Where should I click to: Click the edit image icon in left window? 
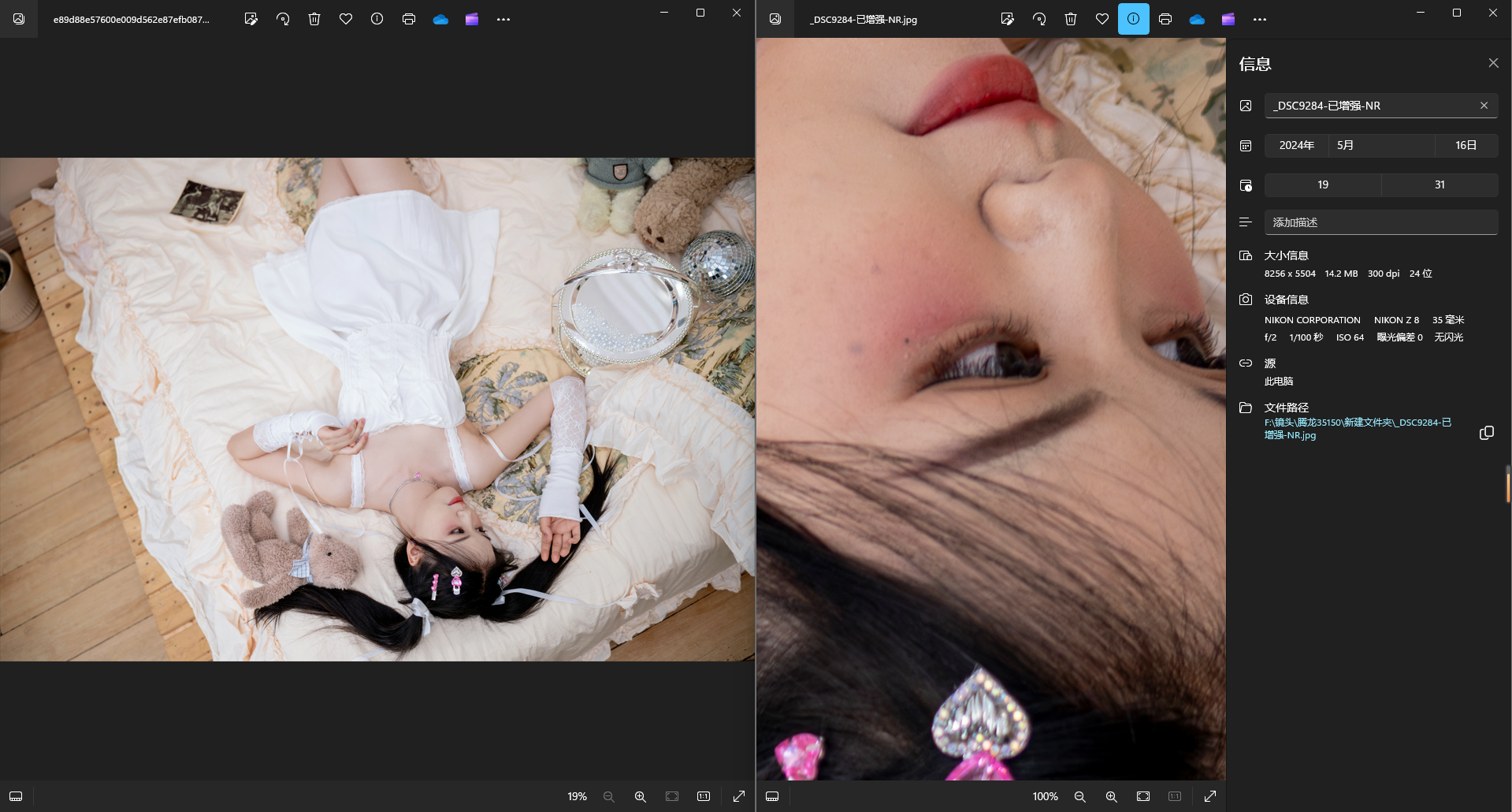[x=251, y=19]
